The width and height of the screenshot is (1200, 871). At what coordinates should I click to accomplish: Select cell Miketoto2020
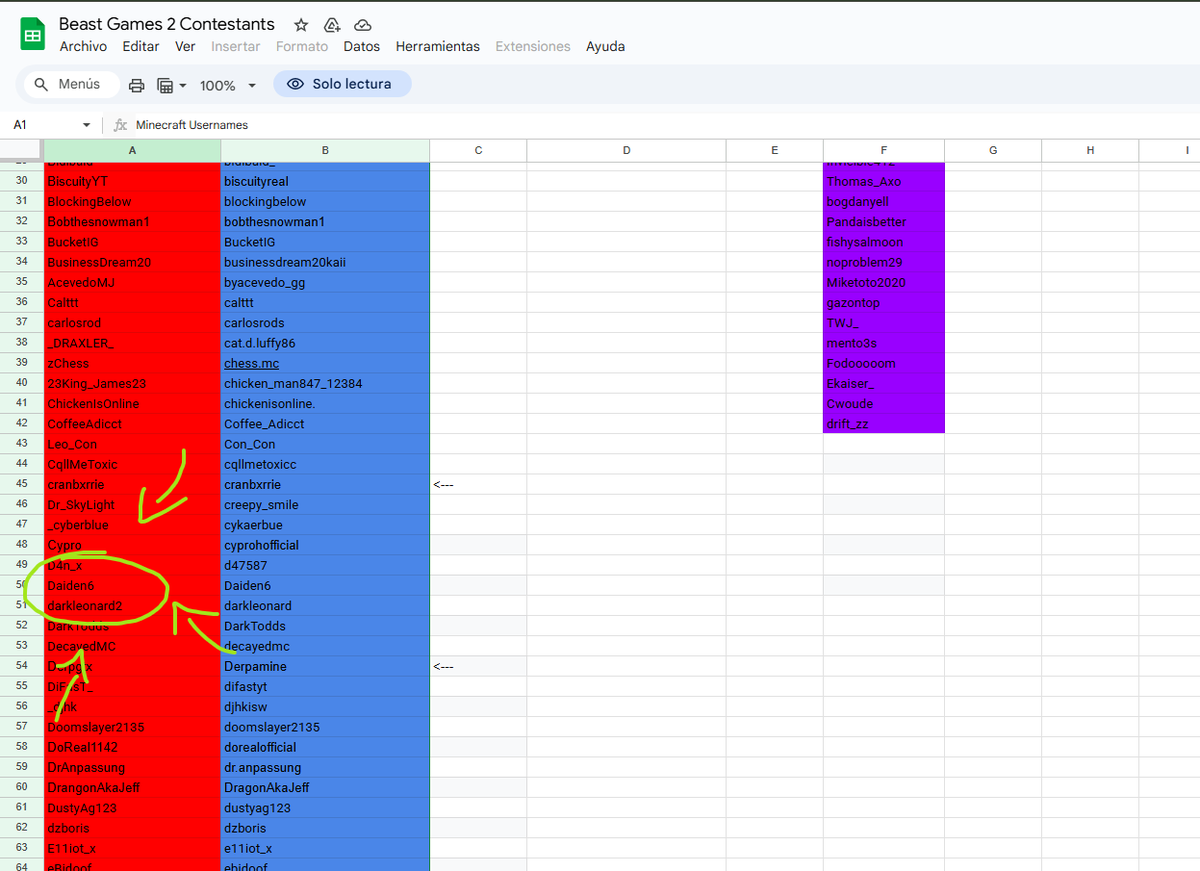point(884,282)
